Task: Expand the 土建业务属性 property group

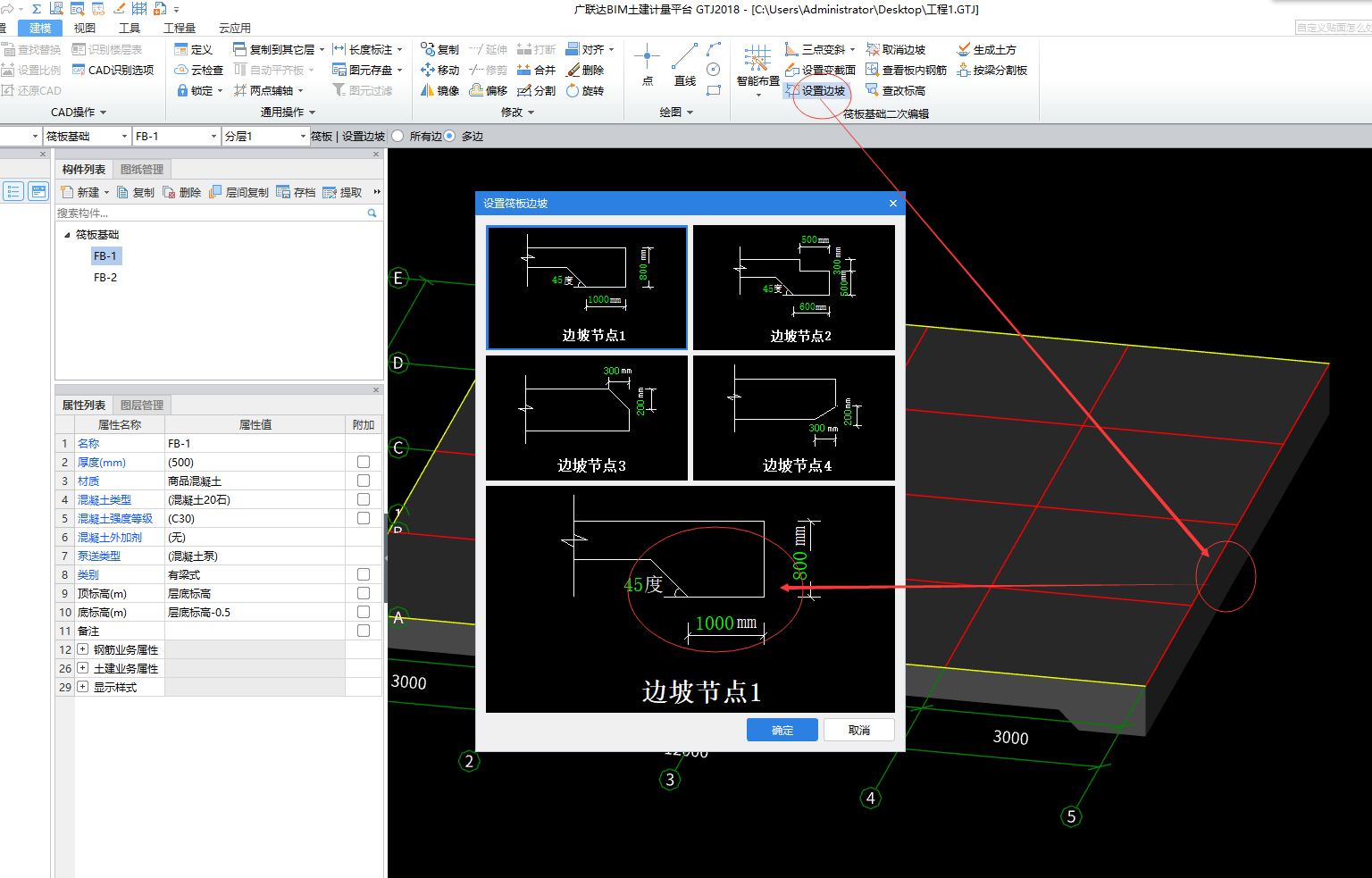Action: click(x=82, y=668)
